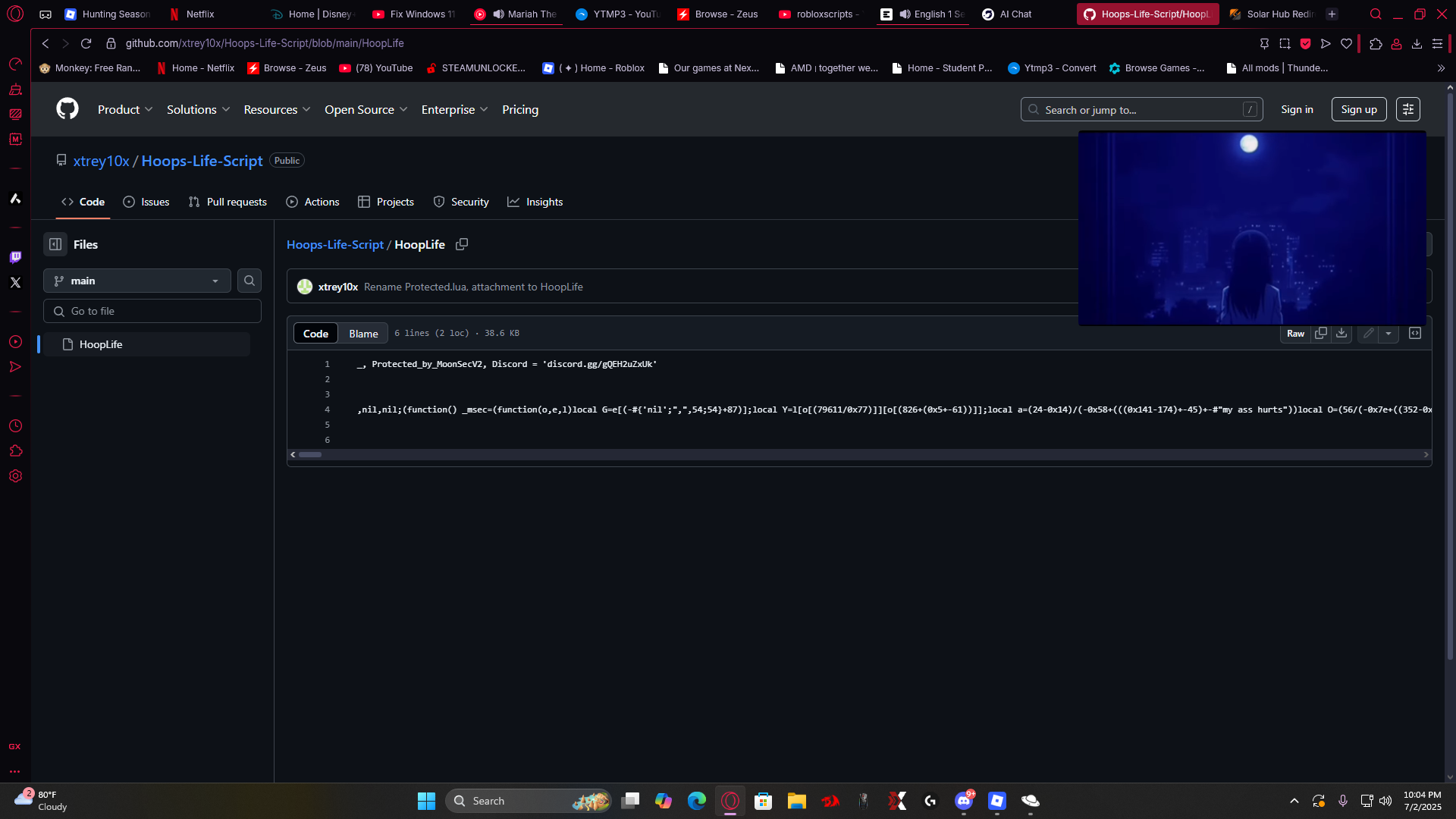Show hidden system tray icons
1456x819 pixels.
(x=1294, y=801)
